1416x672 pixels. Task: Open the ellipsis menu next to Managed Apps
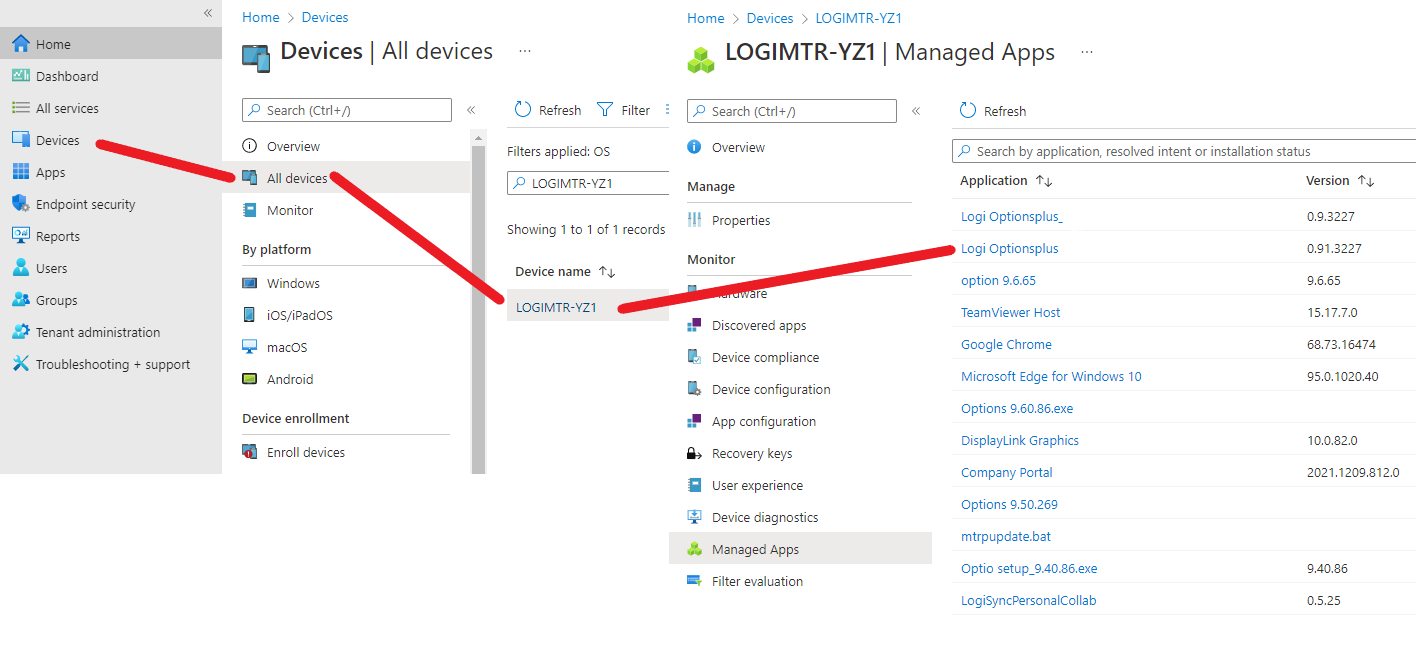[x=1085, y=52]
